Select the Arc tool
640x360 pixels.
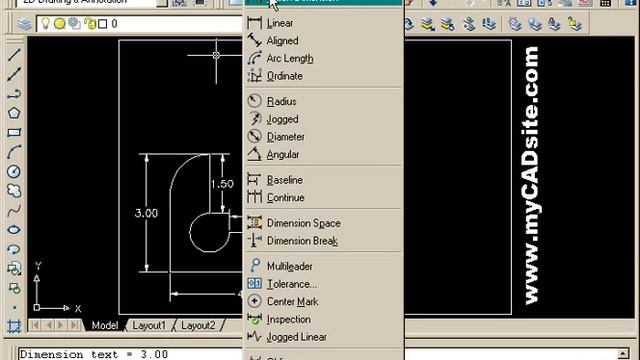14,152
